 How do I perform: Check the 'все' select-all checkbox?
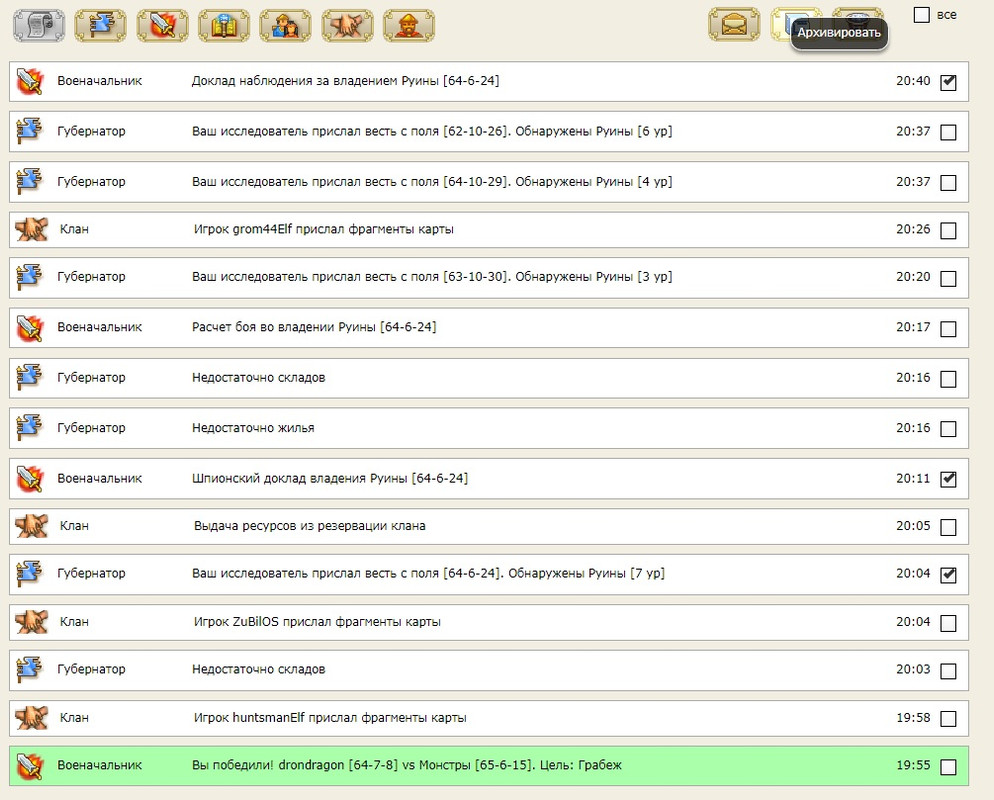pyautogui.click(x=922, y=15)
